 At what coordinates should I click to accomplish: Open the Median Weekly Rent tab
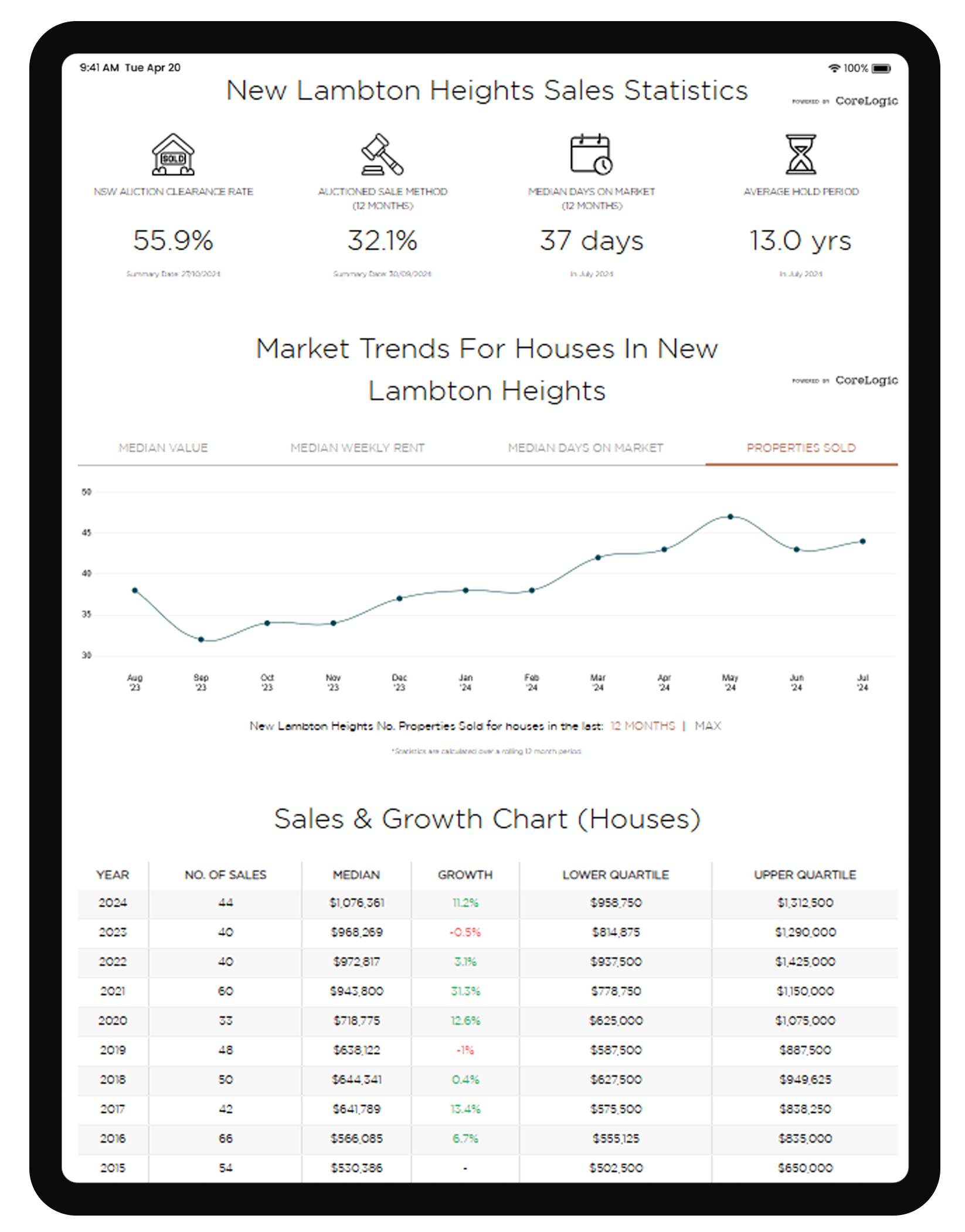pos(357,448)
